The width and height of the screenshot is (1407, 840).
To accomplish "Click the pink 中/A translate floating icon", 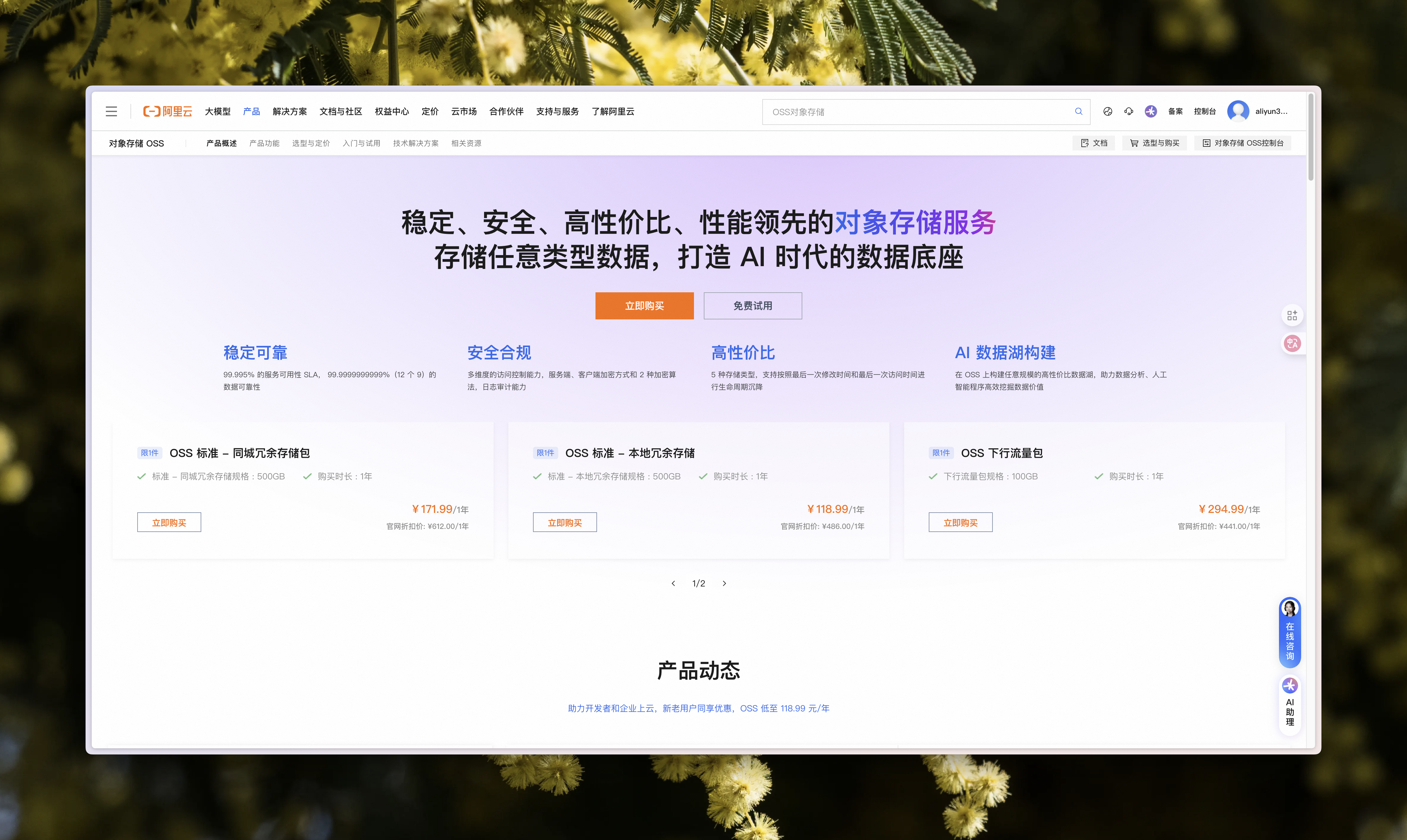I will (1292, 343).
